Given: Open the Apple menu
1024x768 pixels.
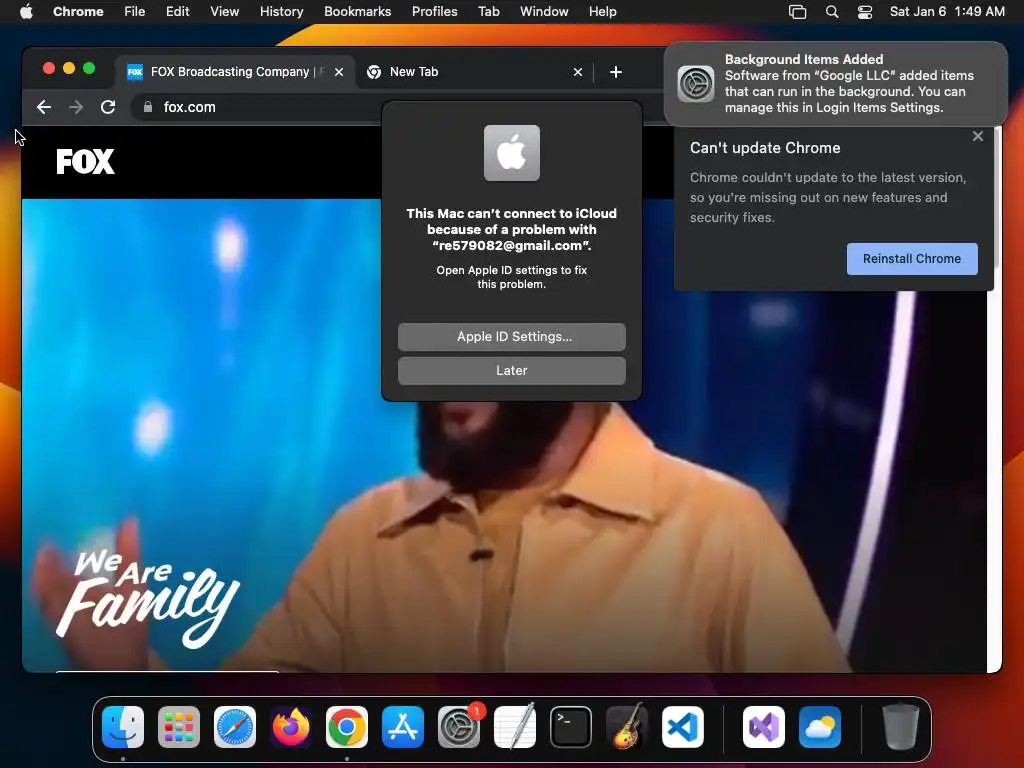Looking at the screenshot, I should click(26, 11).
